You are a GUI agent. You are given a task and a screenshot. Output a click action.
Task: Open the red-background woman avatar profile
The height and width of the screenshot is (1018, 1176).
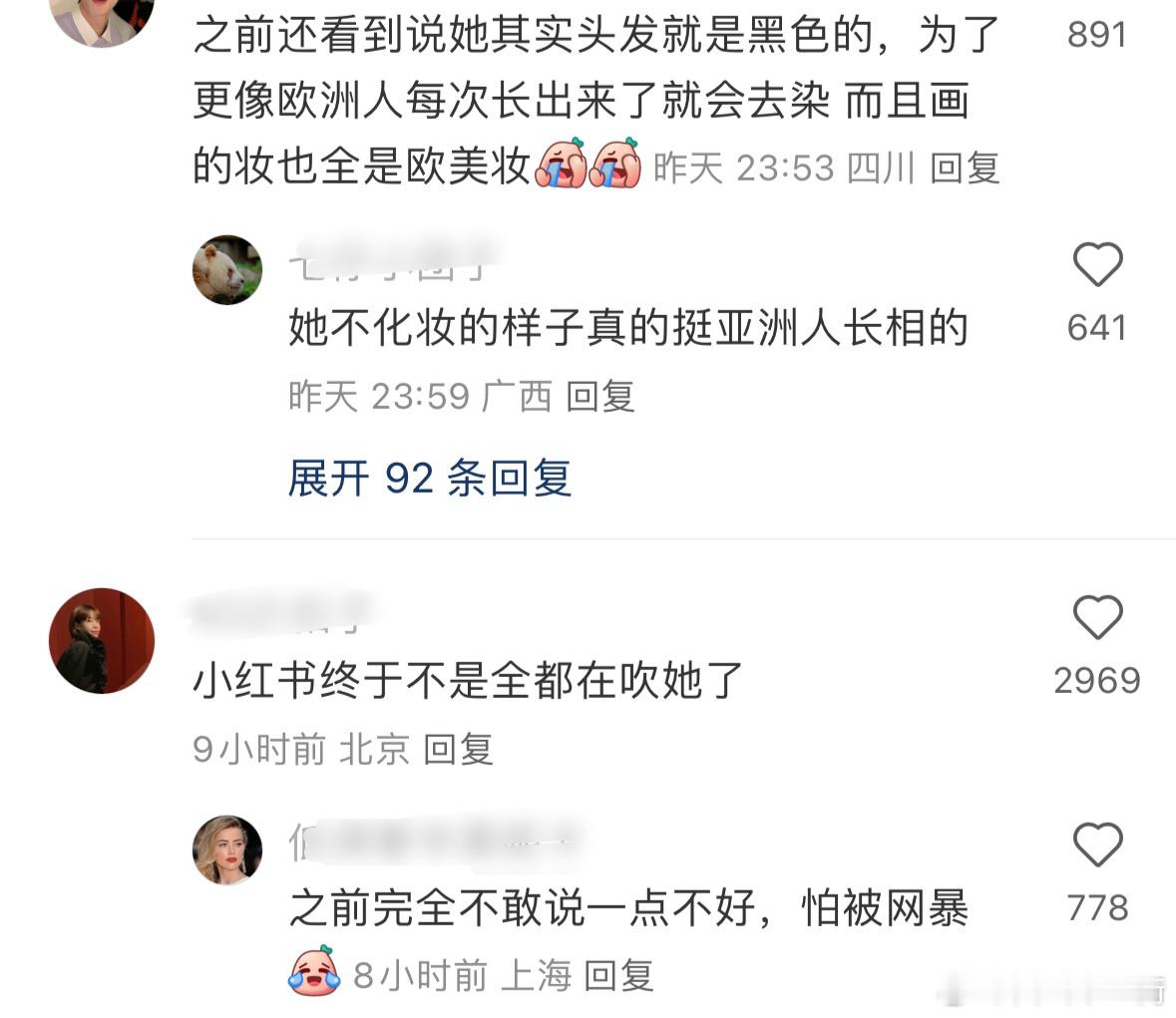102,641
